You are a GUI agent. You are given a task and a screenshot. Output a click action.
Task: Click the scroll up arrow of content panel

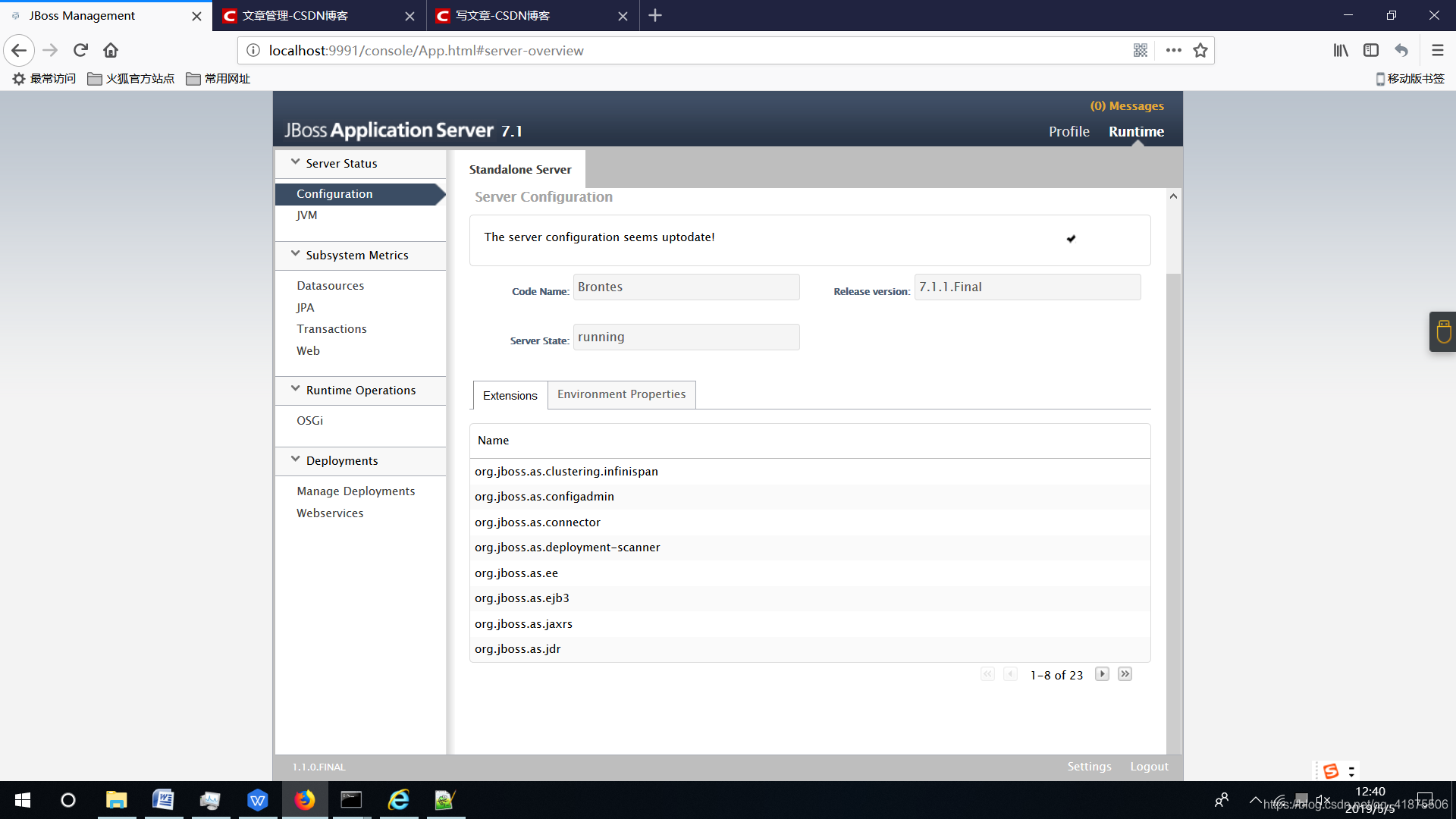[1173, 196]
